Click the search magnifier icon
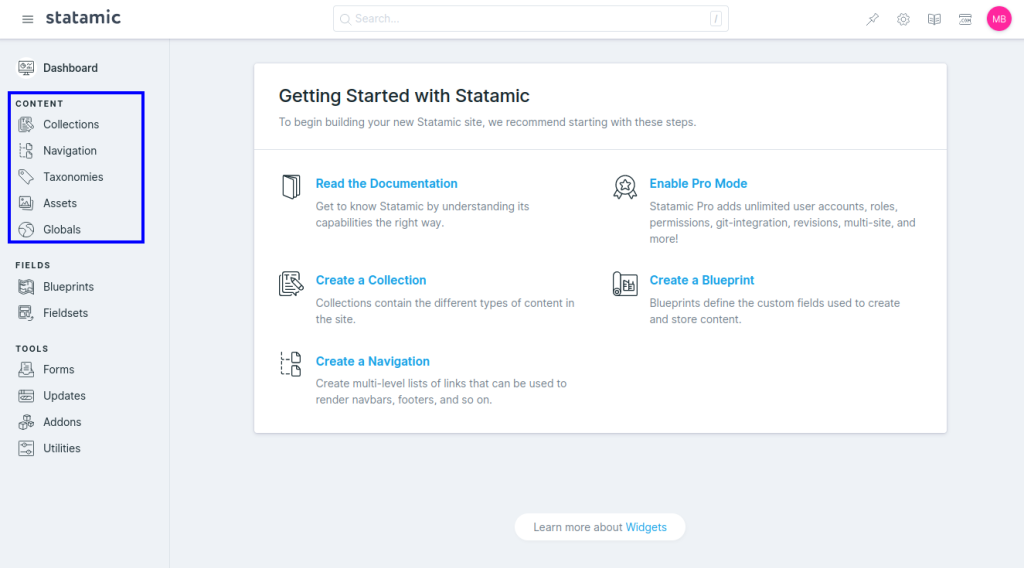This screenshot has height=568, width=1024. 345,19
